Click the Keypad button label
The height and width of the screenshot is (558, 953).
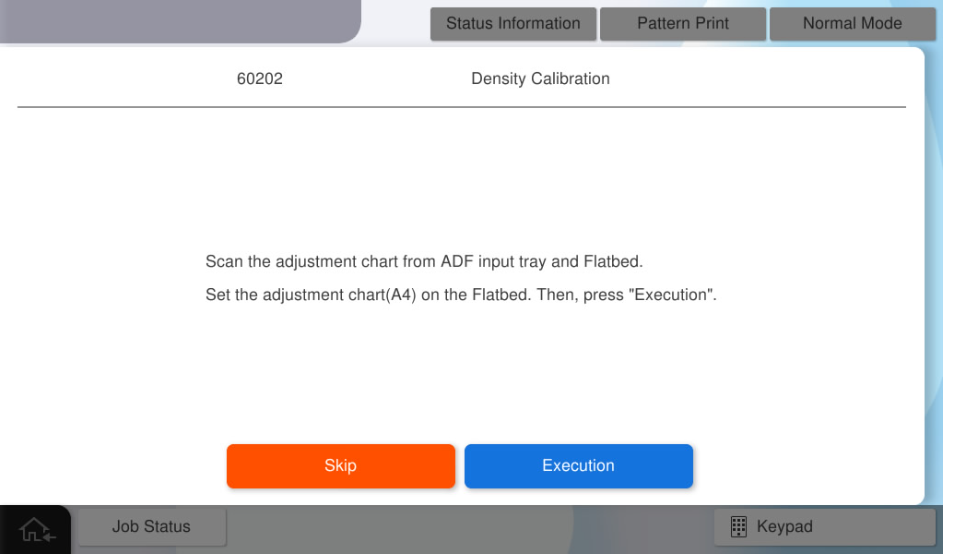click(x=785, y=526)
